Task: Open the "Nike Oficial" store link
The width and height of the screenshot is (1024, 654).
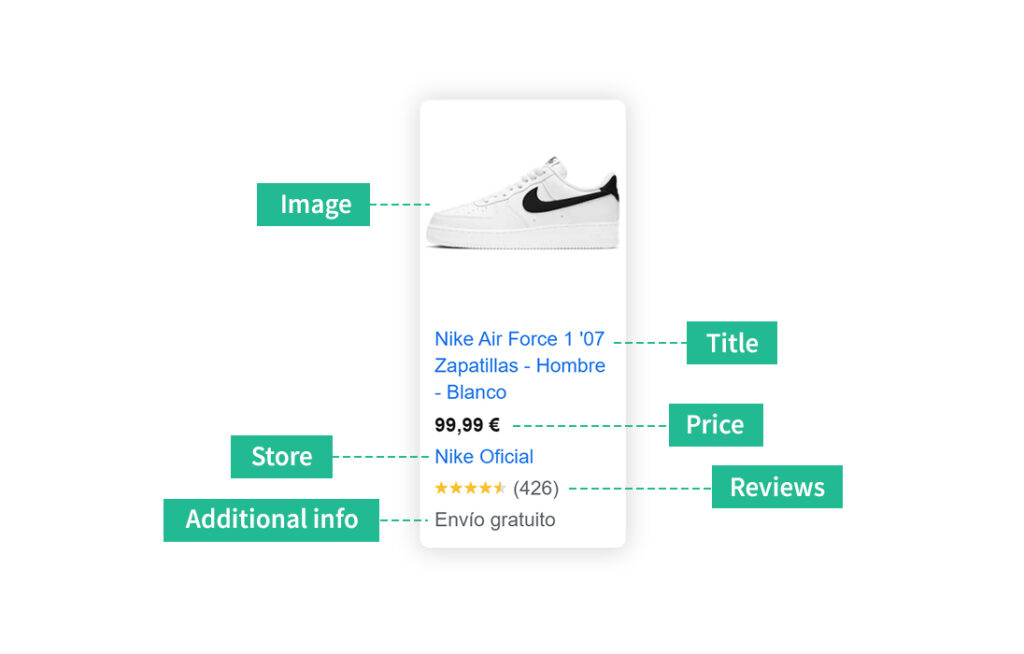Action: 484,457
